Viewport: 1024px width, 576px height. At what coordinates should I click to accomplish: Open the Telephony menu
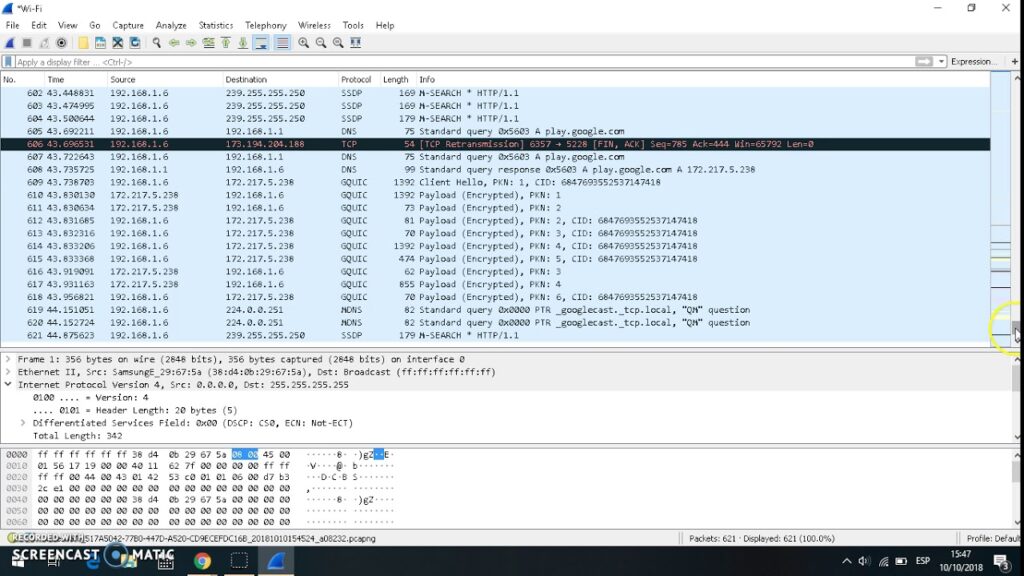pyautogui.click(x=266, y=25)
